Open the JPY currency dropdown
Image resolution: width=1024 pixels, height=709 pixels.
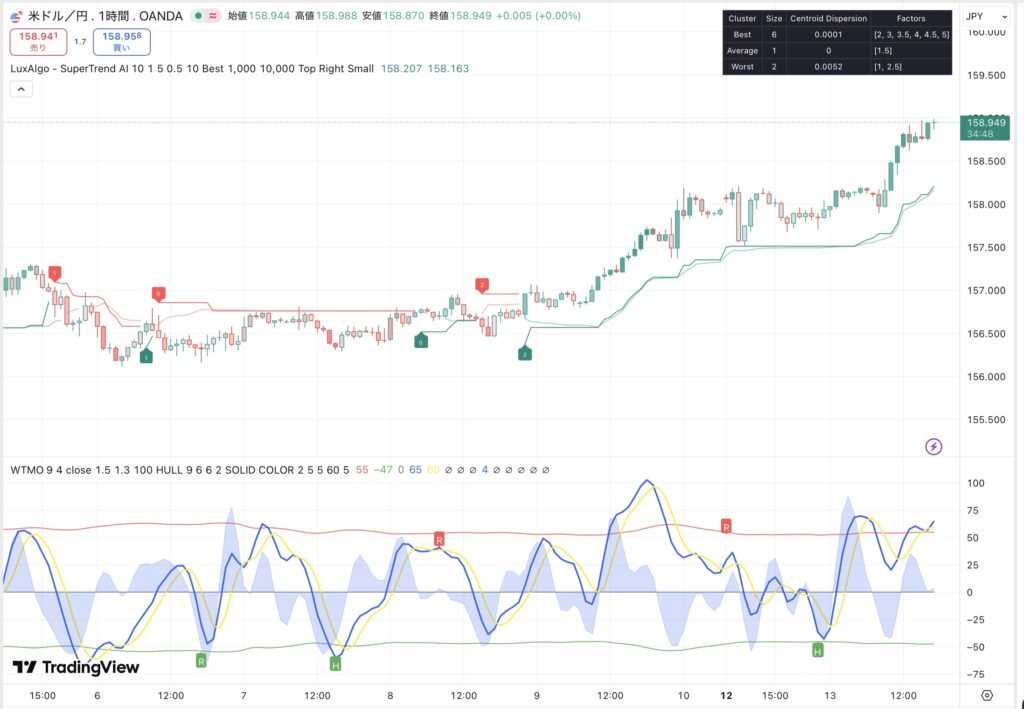coord(987,16)
